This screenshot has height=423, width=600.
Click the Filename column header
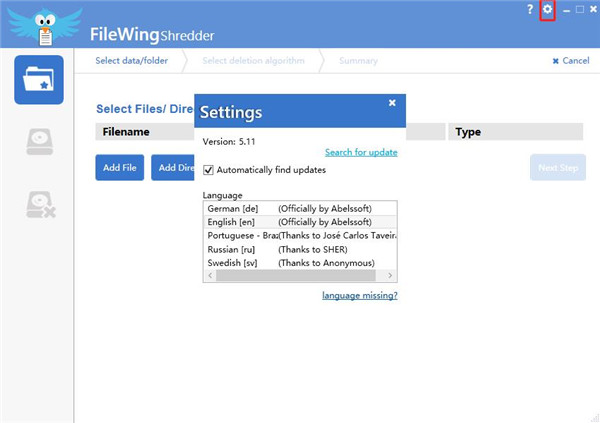145,132
